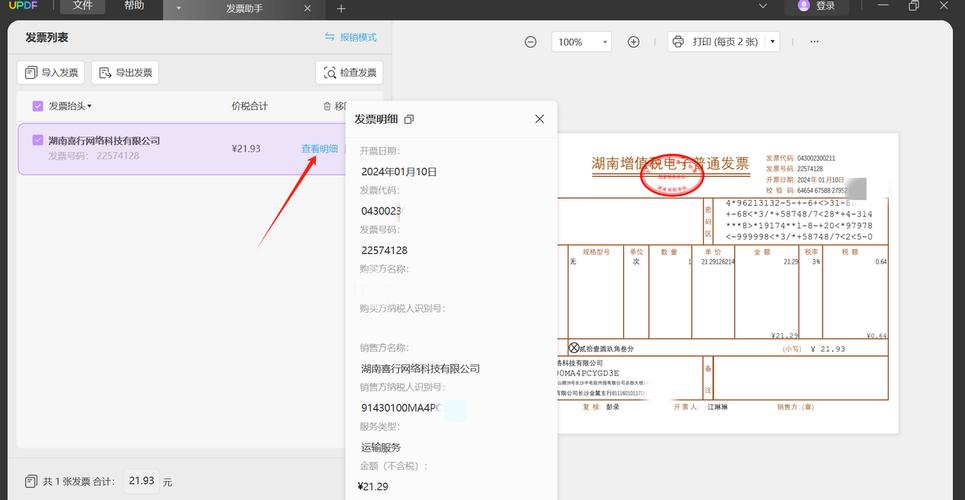Image resolution: width=965 pixels, height=500 pixels.
Task: Click the 发票列表 heading
Action: point(47,37)
